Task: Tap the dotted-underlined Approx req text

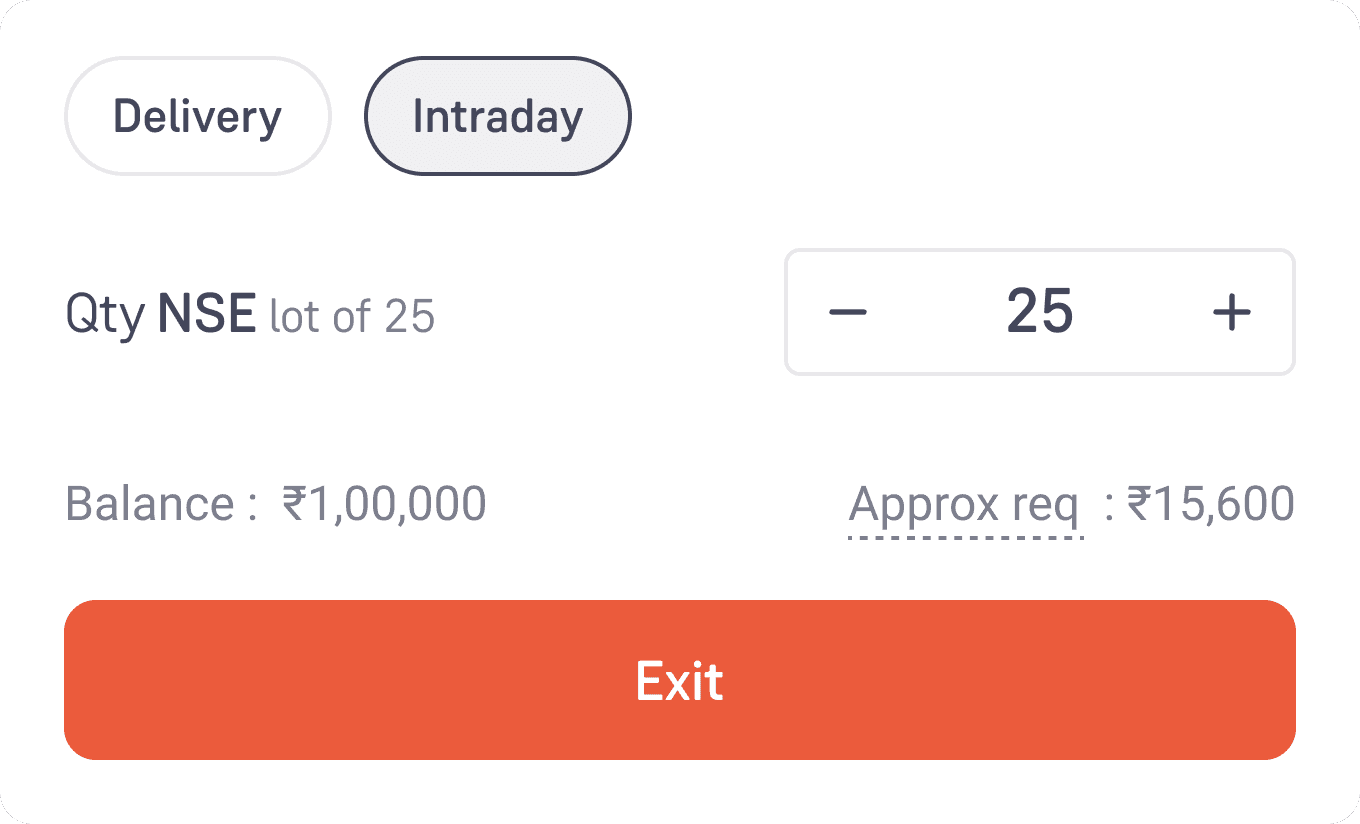Action: click(964, 505)
